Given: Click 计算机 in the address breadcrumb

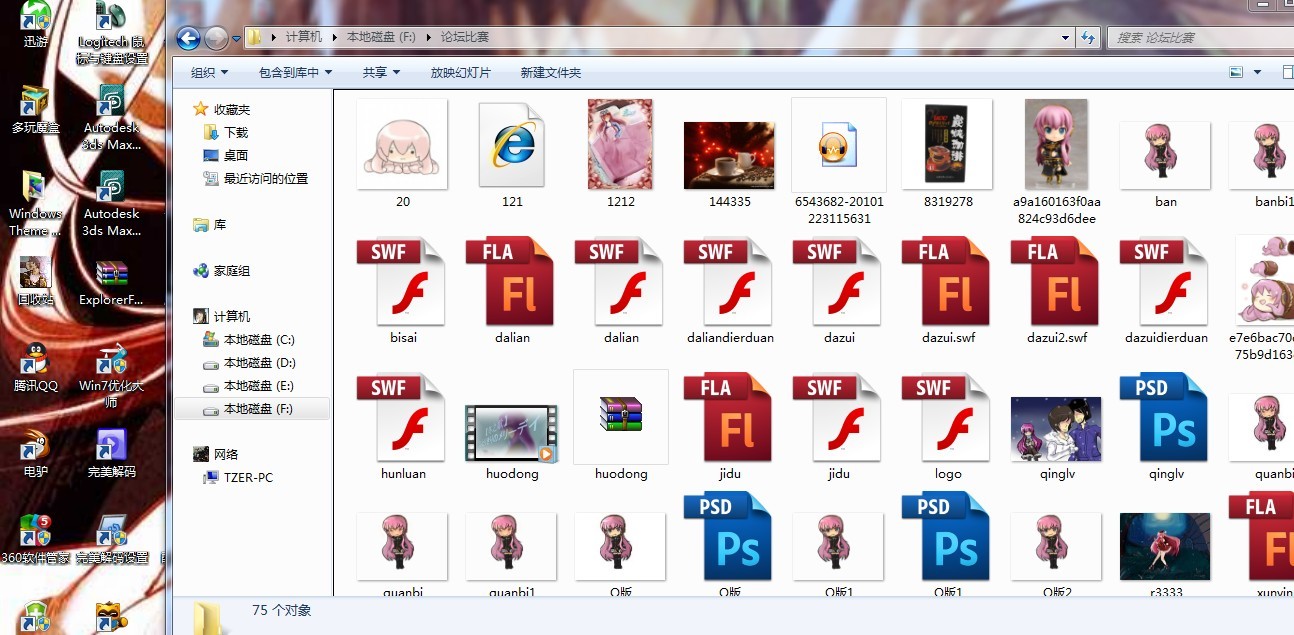Looking at the screenshot, I should [x=304, y=37].
